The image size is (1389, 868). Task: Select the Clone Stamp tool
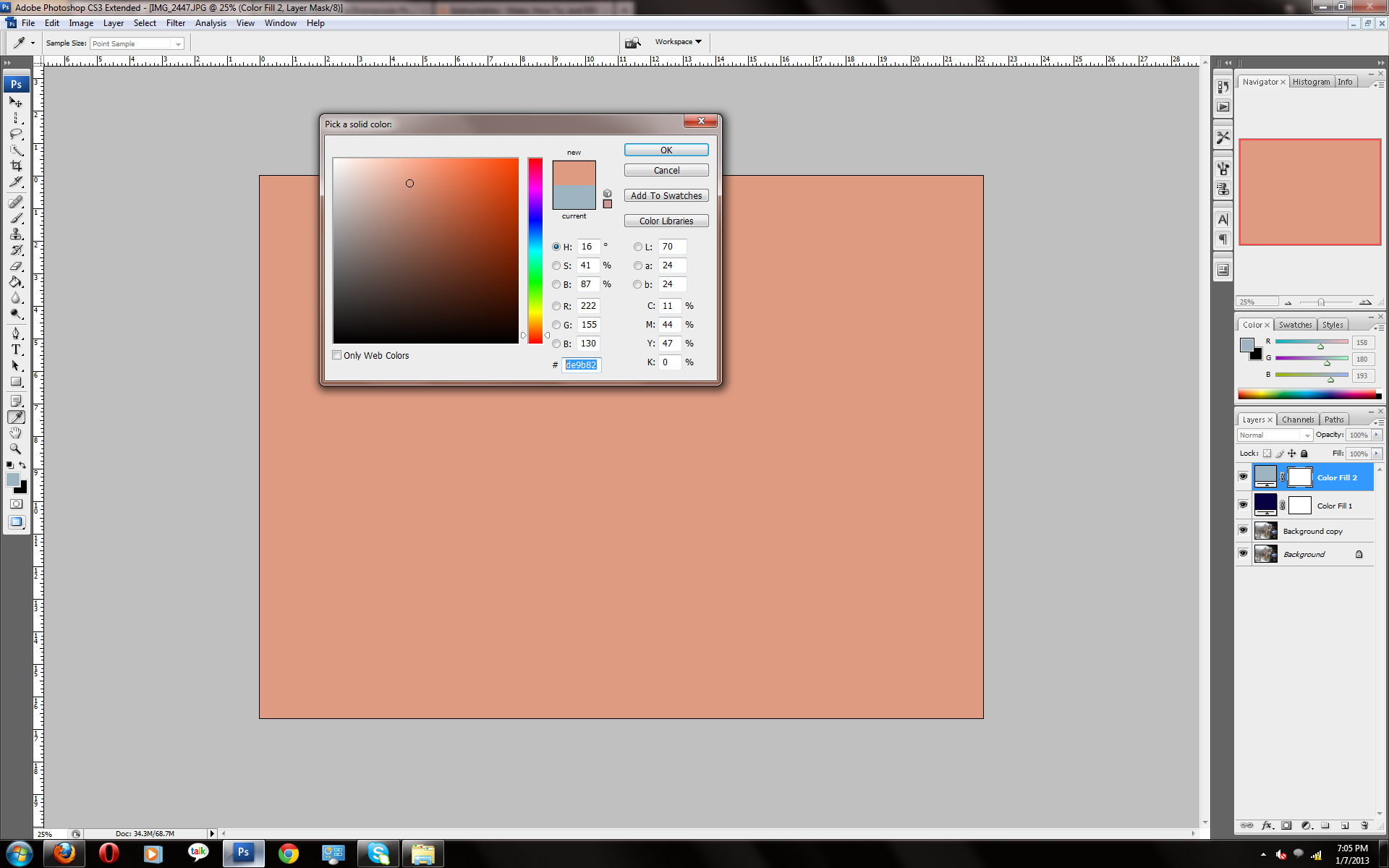click(16, 234)
